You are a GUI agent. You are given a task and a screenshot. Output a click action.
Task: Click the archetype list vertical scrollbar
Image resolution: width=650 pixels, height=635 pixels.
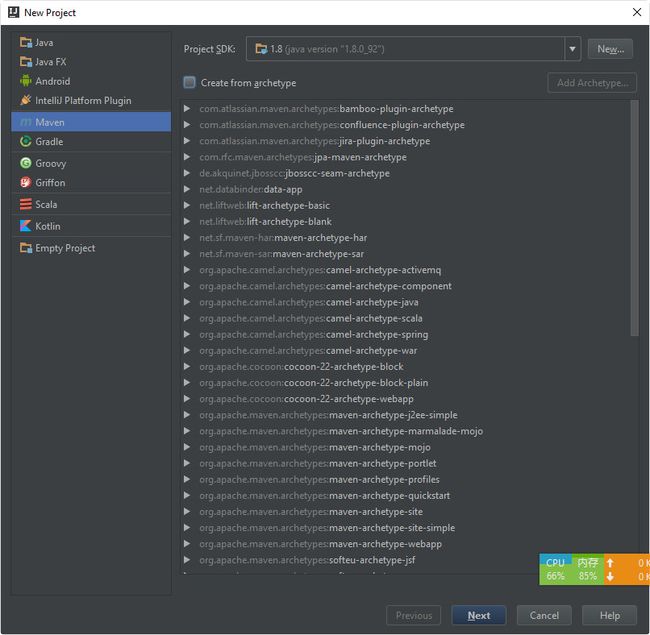[x=634, y=218]
